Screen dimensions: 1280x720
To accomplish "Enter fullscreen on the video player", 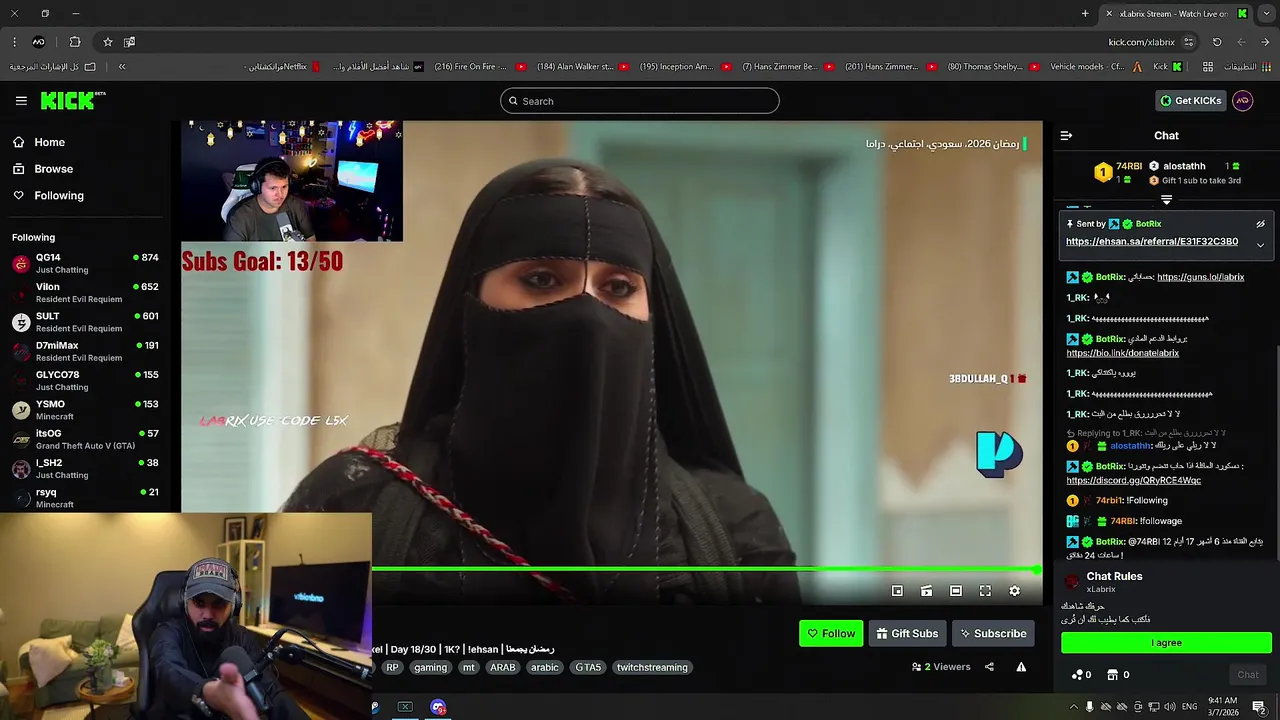I will click(985, 591).
